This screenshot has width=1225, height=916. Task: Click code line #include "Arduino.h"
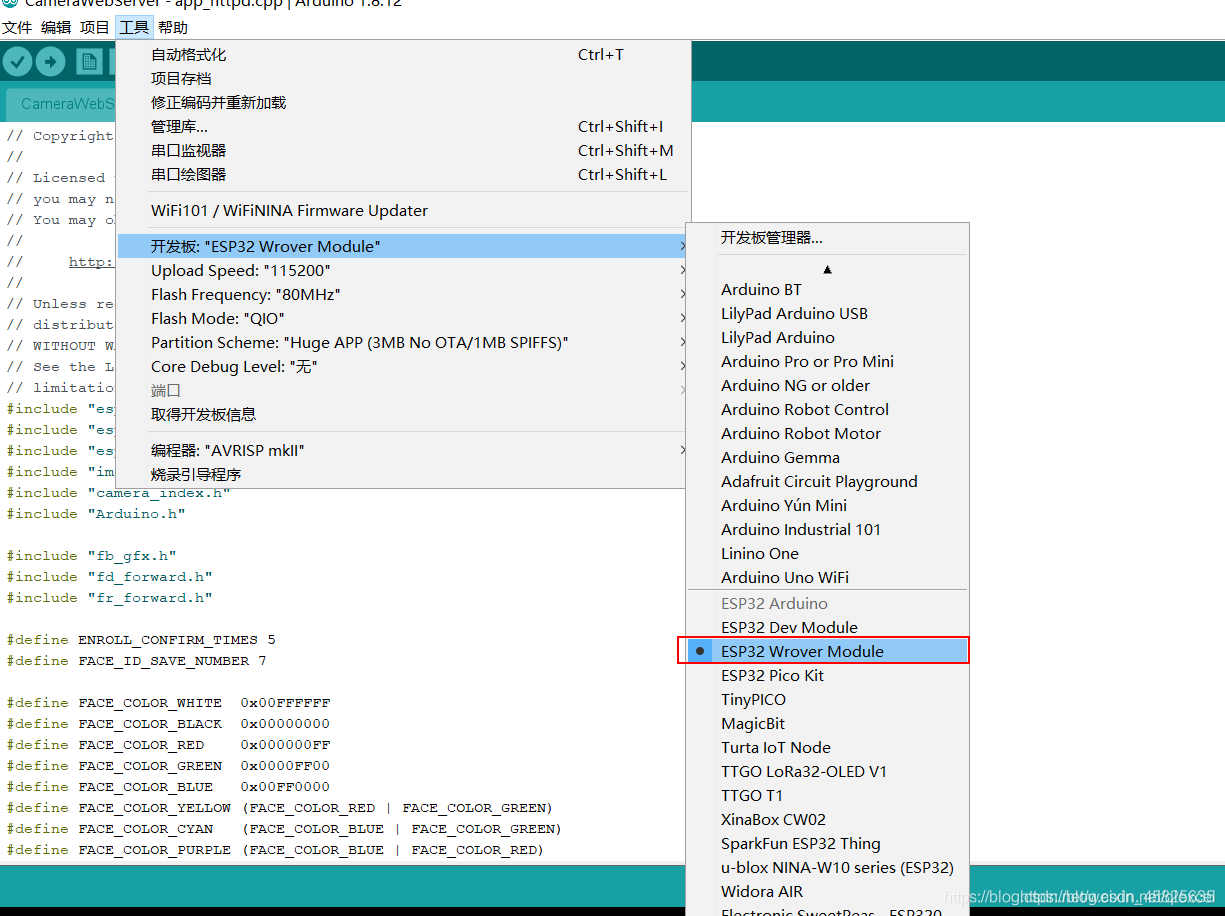tap(96, 514)
